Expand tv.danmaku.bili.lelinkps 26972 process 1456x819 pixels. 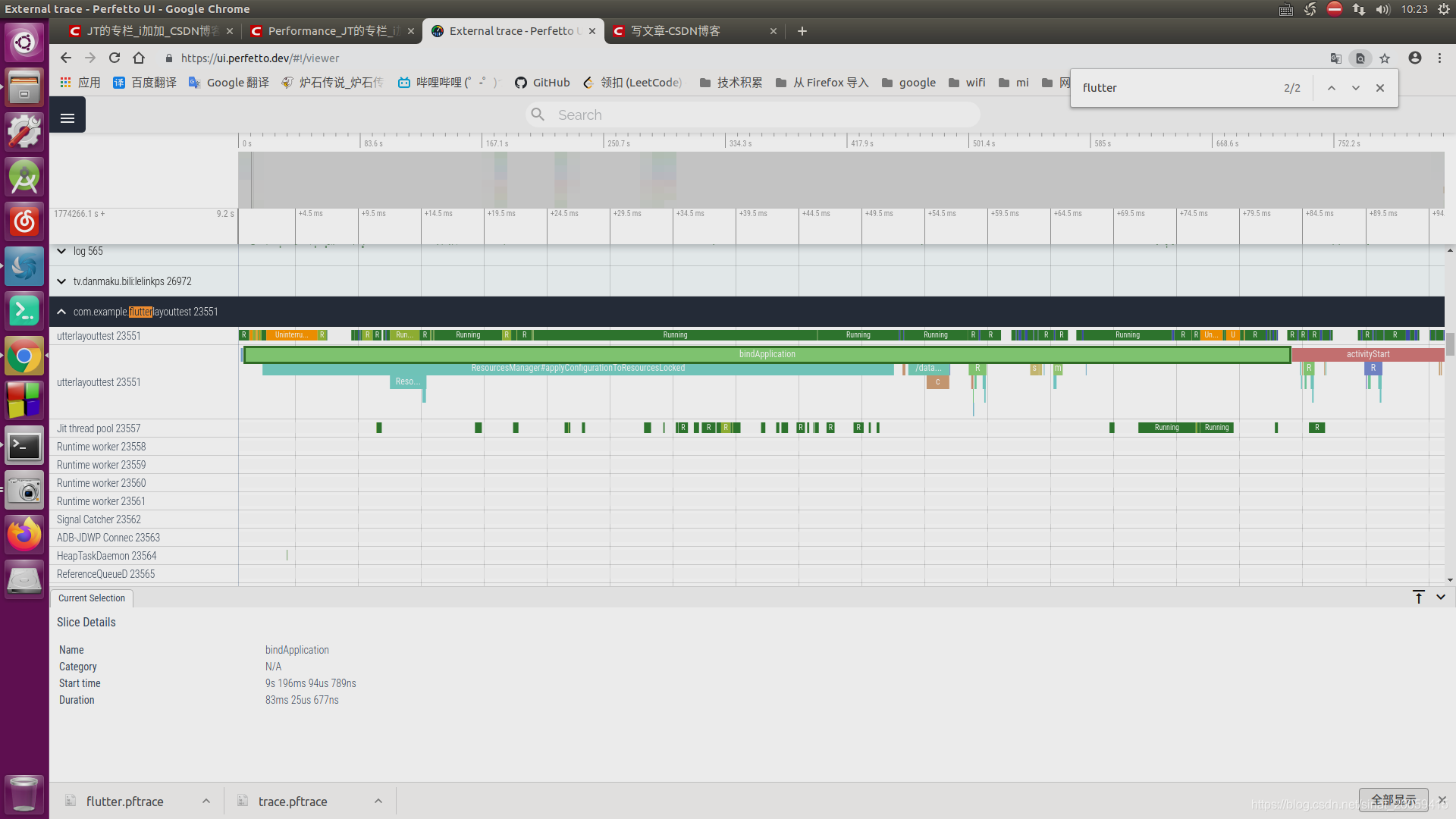61,281
